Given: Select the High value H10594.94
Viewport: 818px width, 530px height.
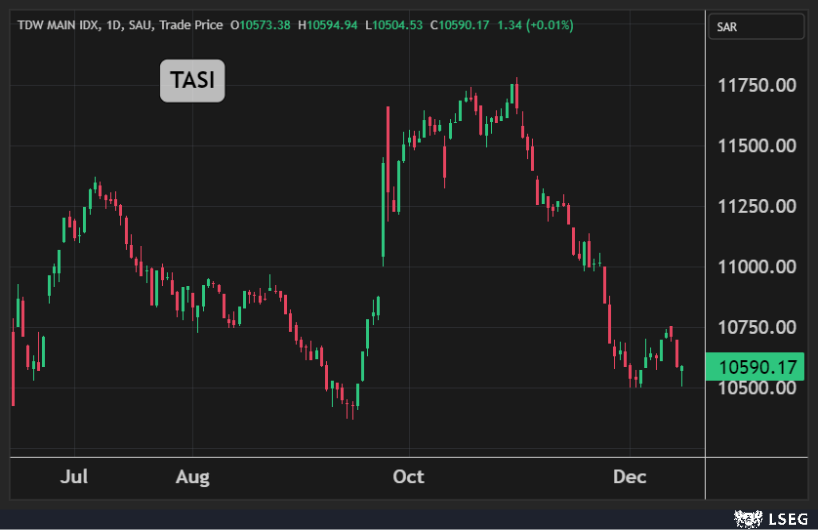Looking at the screenshot, I should [327, 25].
